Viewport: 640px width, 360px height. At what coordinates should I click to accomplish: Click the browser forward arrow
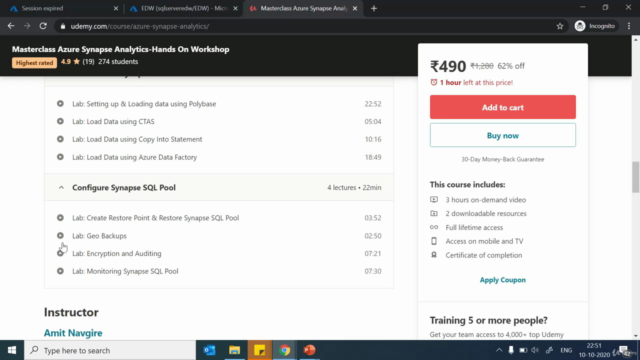click(27, 26)
